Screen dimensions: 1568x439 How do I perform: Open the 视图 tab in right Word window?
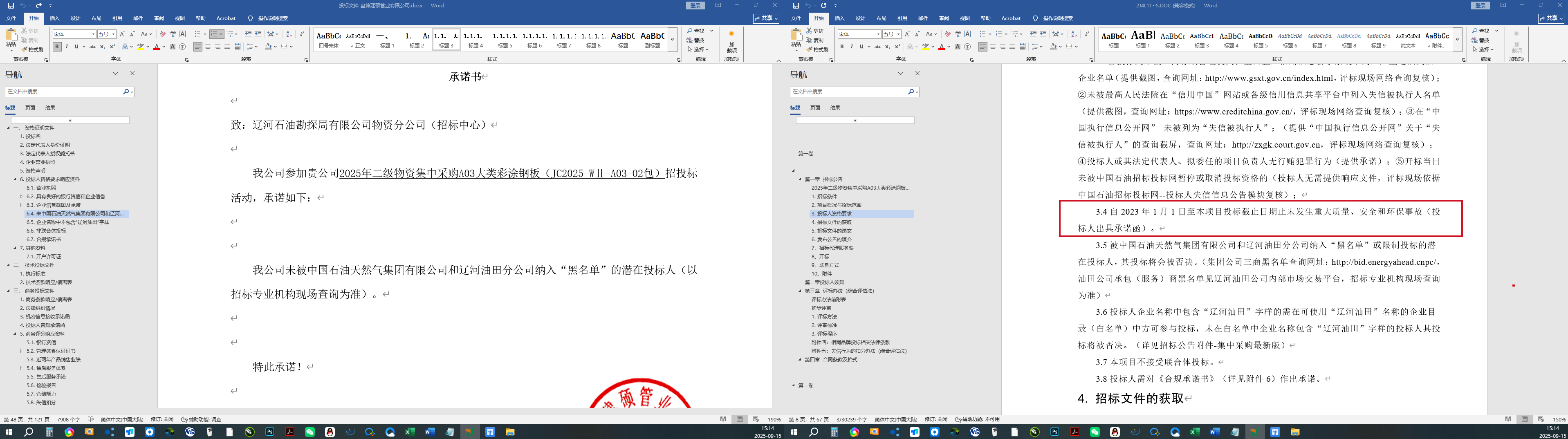click(965, 18)
